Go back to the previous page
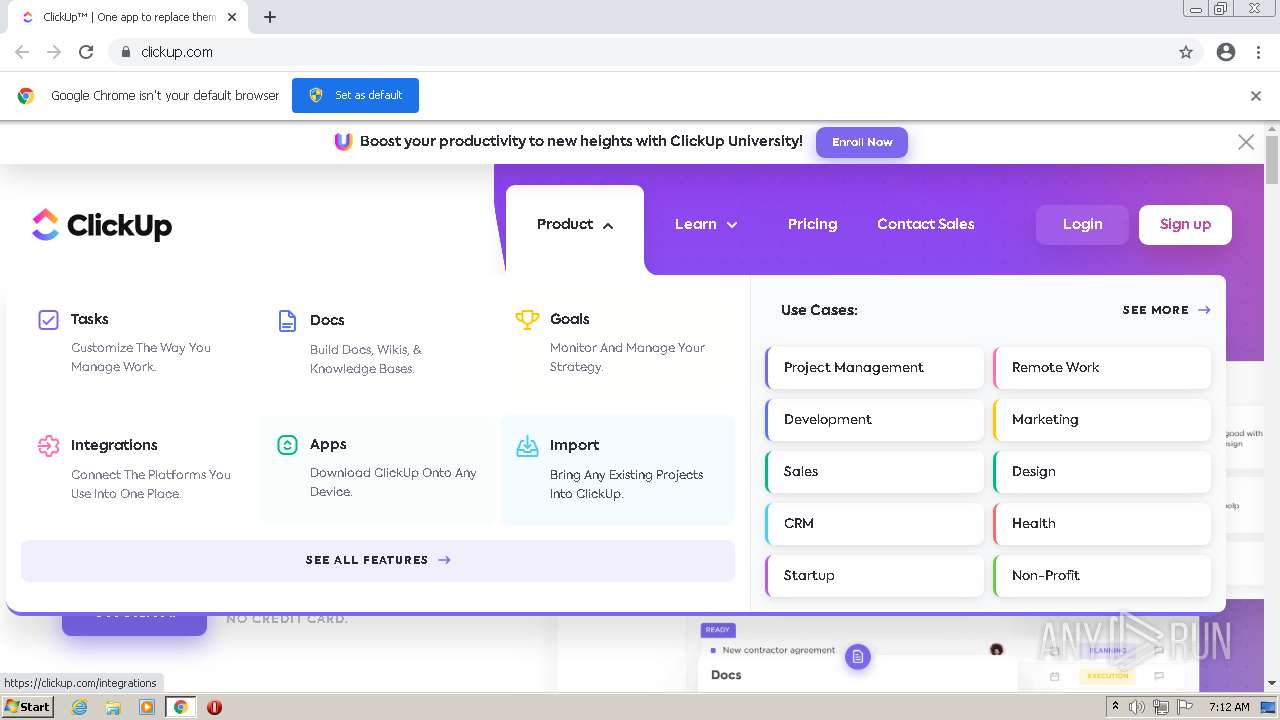 tap(22, 52)
